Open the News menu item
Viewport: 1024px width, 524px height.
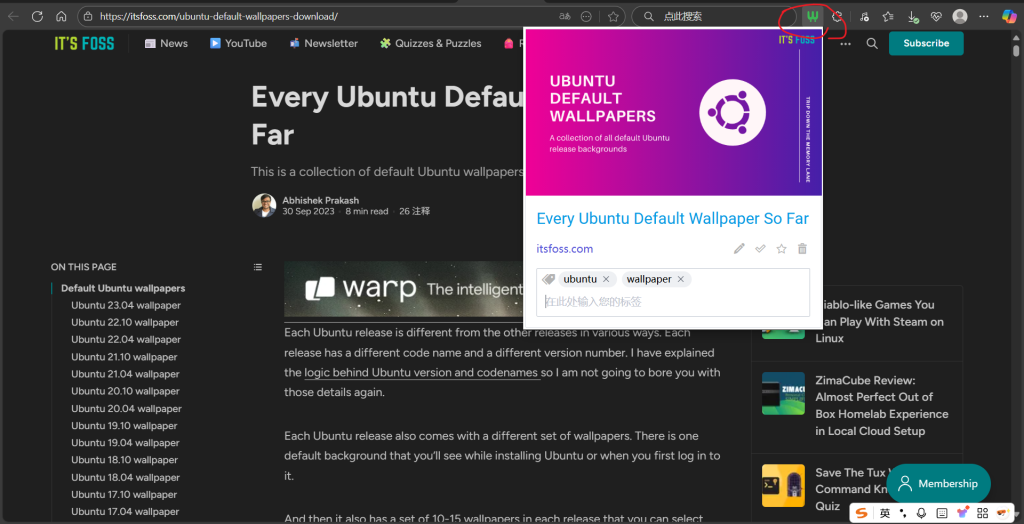(x=166, y=43)
